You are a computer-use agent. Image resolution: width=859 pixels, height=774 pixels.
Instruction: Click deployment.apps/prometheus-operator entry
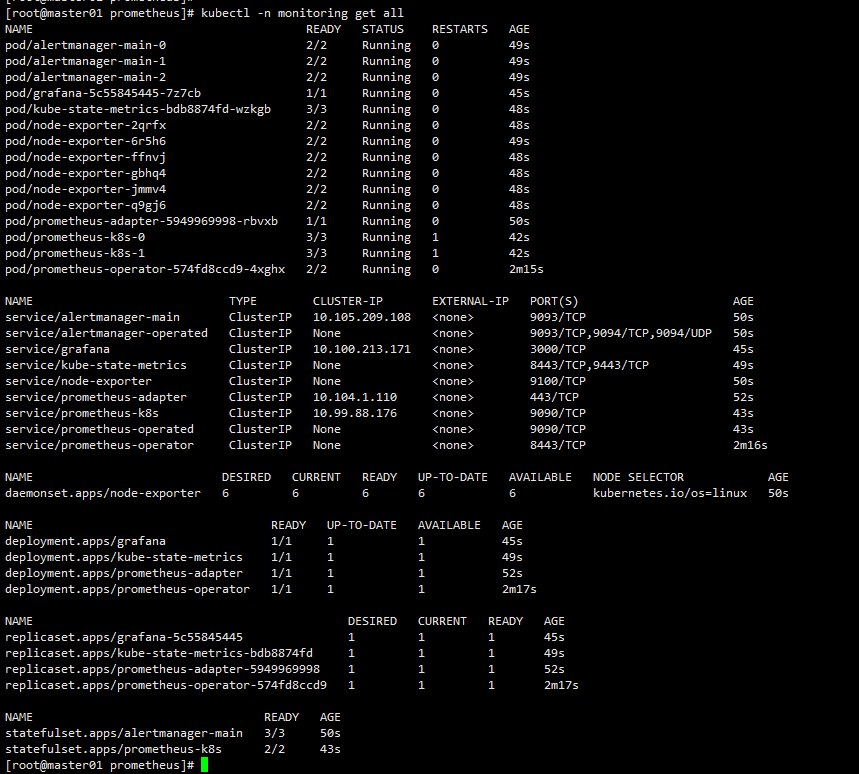(x=128, y=589)
